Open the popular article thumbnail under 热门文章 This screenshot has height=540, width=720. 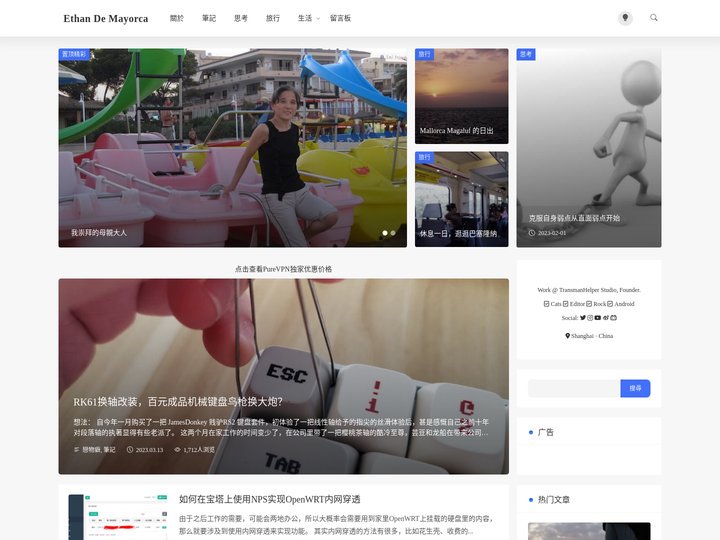[x=589, y=531]
